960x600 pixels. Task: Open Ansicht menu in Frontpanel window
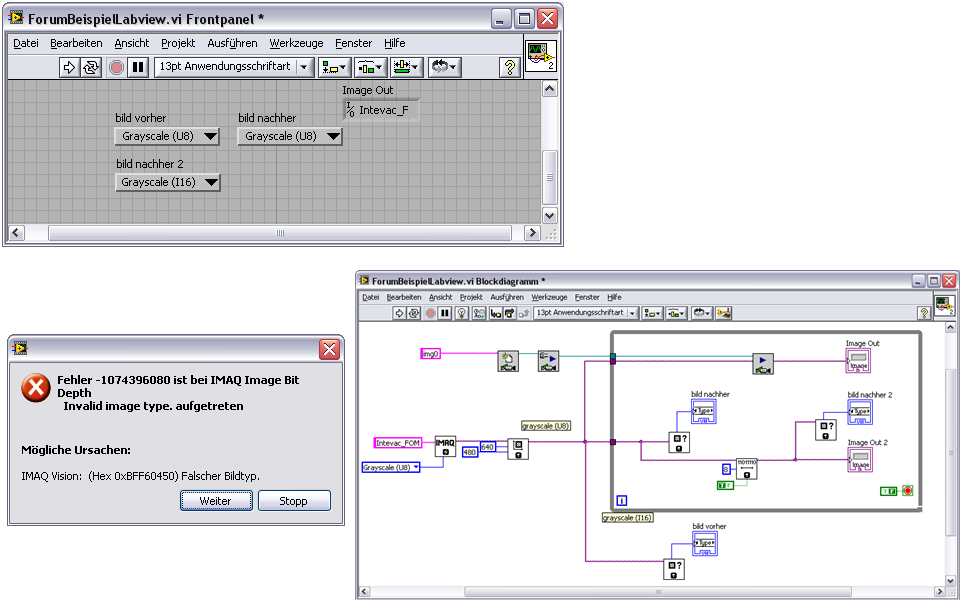(132, 43)
